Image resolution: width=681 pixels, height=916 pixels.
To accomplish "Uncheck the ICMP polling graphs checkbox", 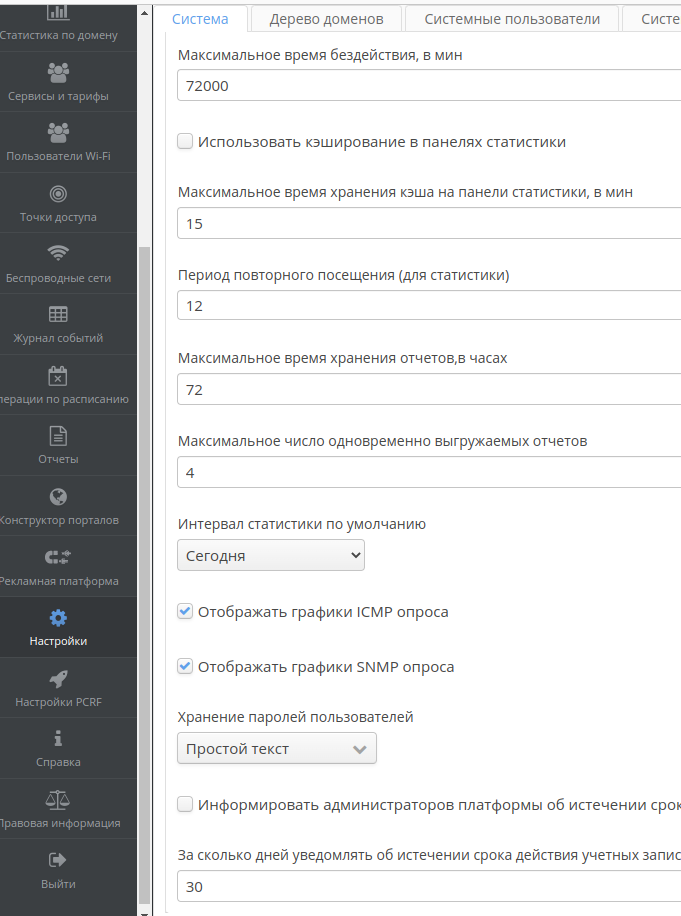I will (185, 612).
